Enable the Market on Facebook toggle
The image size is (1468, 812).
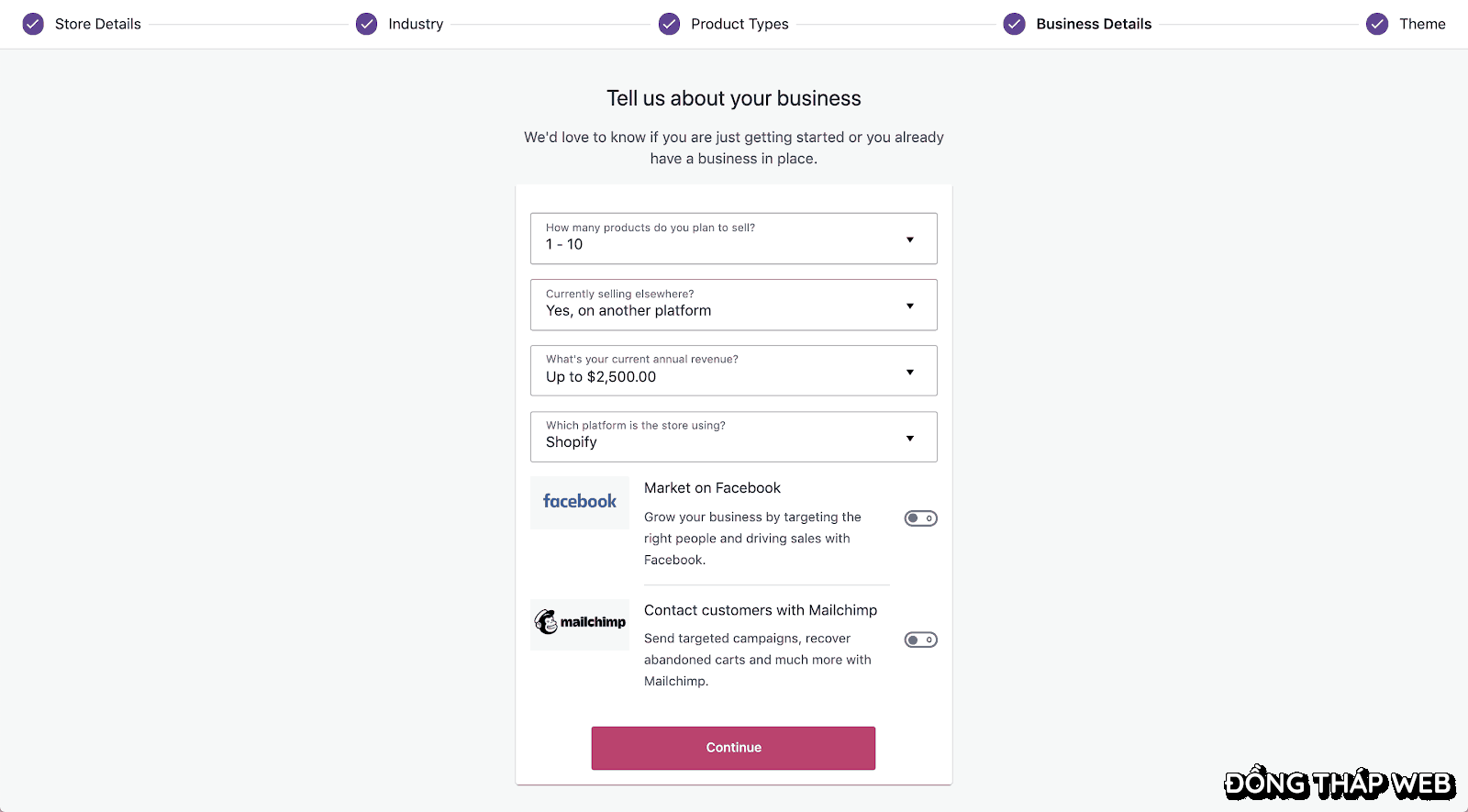coord(920,518)
